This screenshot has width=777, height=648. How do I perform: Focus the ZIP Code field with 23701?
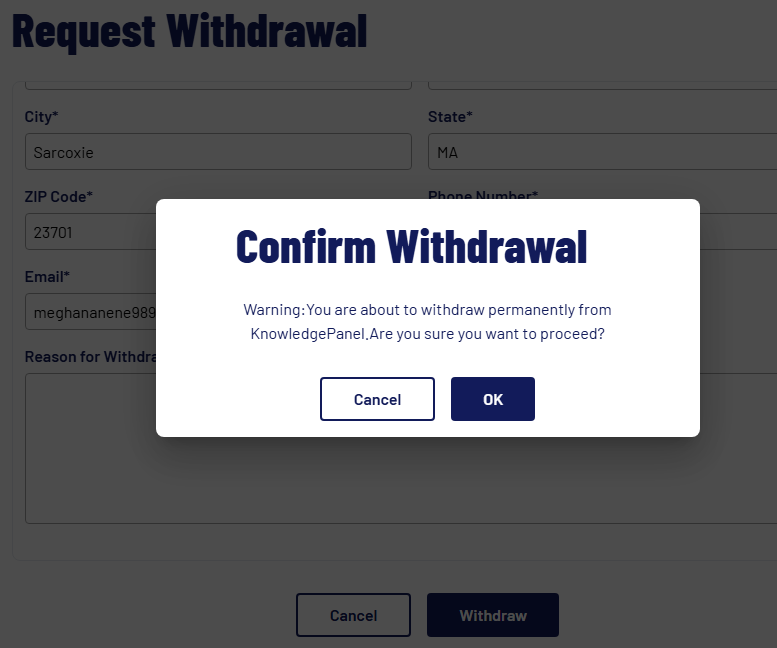click(x=90, y=232)
